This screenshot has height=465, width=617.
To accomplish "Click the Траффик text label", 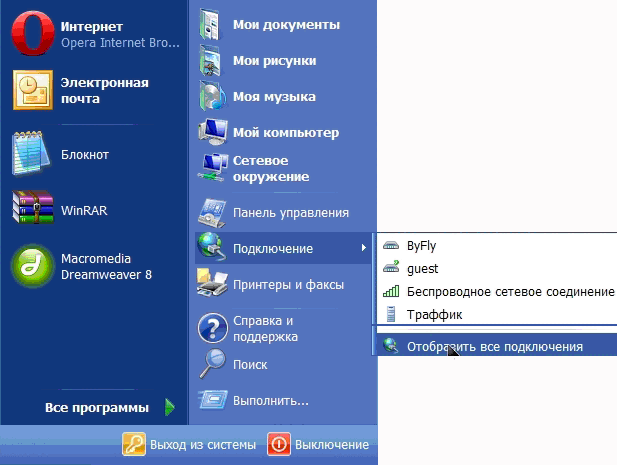I will [434, 315].
